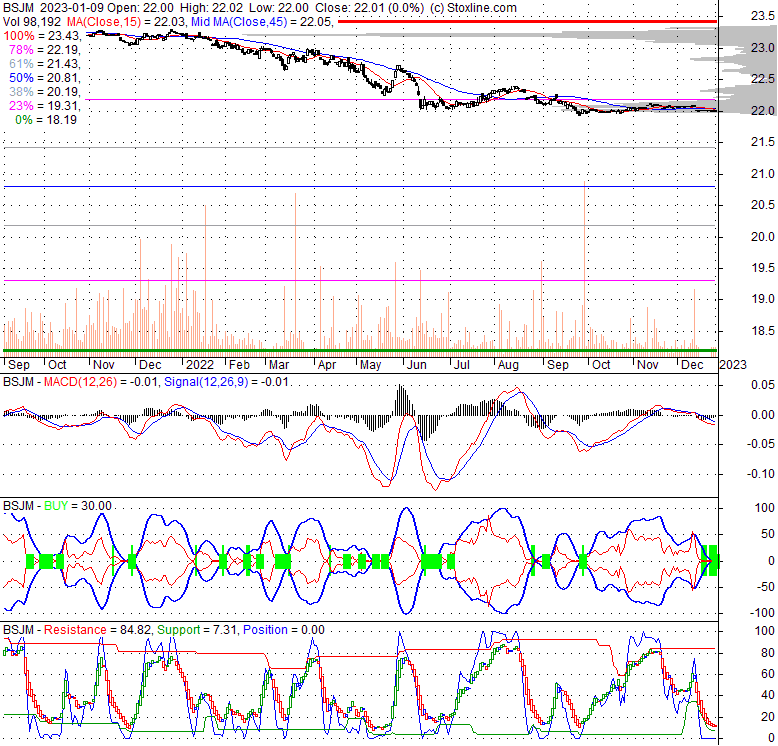Click the Feb label on time axis

pyautogui.click(x=239, y=365)
